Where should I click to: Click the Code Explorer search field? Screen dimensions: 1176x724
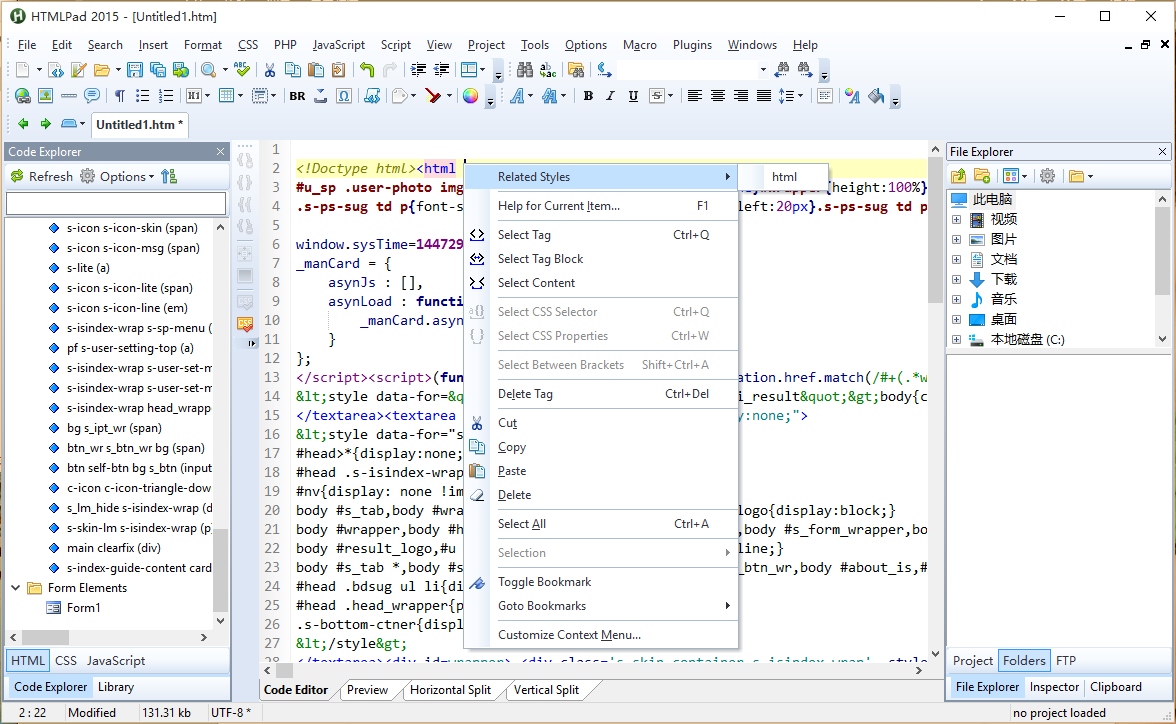116,204
